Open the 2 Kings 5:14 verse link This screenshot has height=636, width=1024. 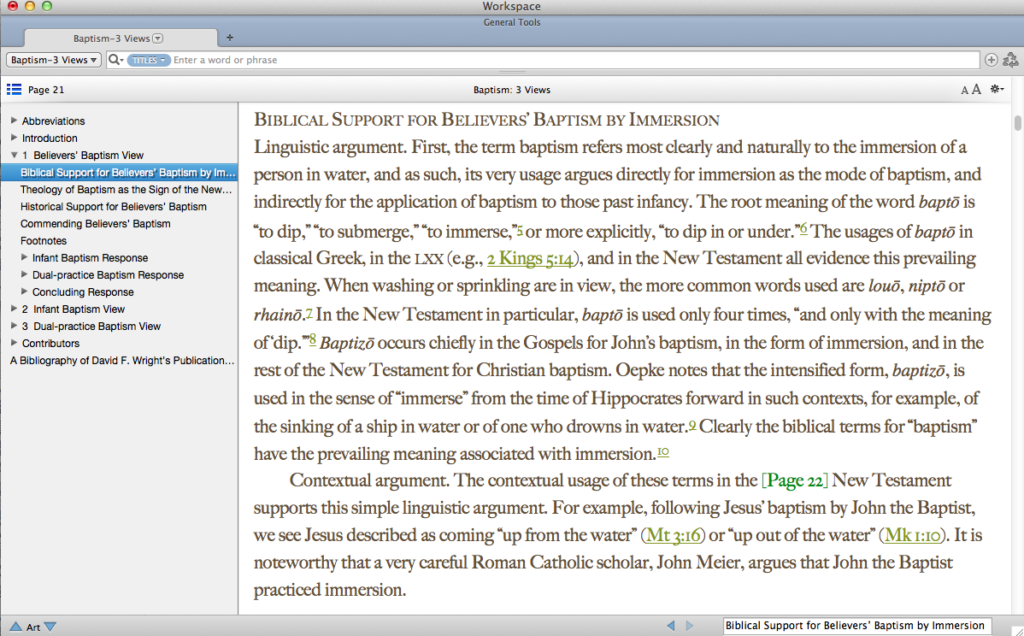(530, 259)
